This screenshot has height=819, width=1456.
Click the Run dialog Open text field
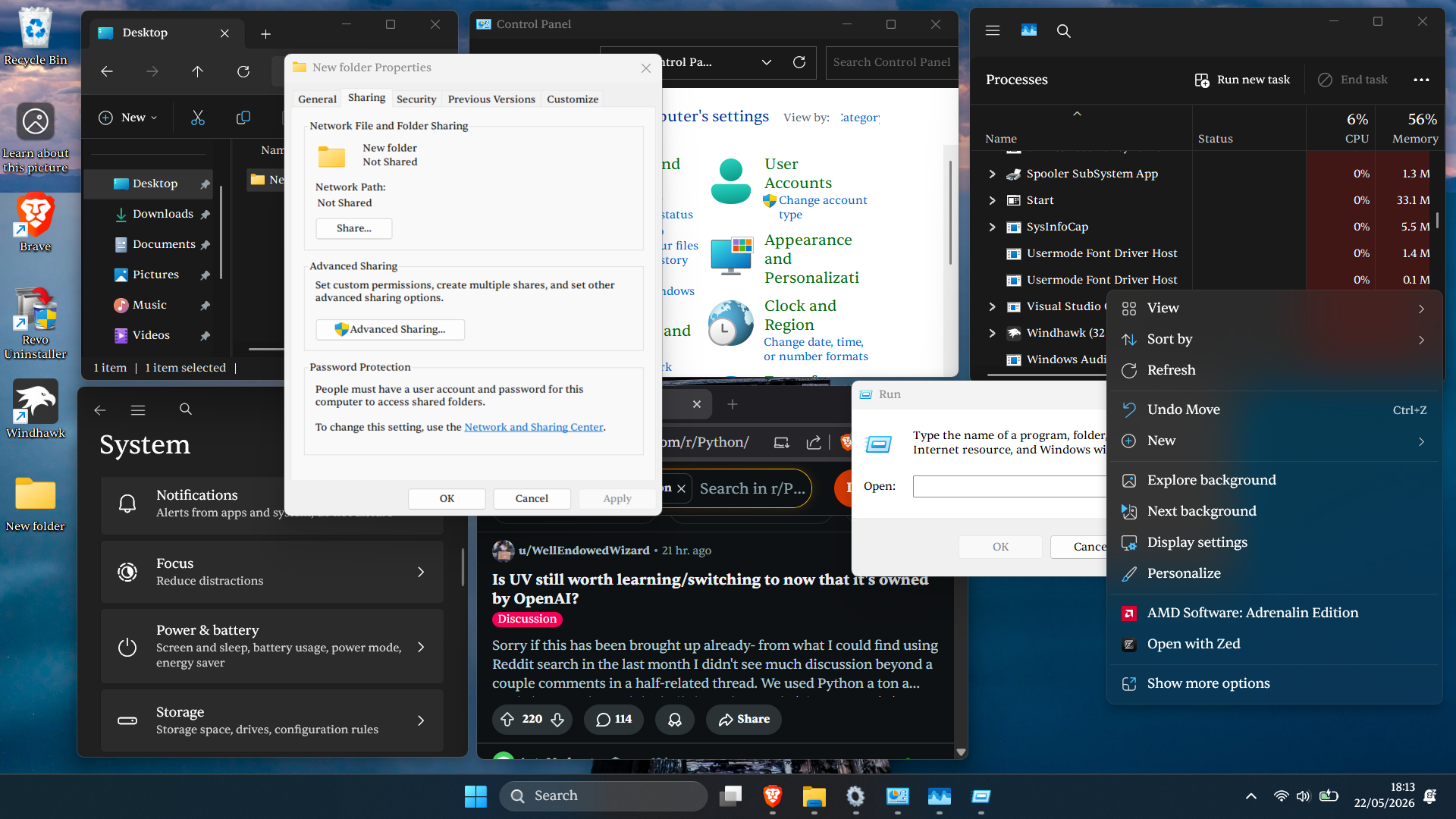pos(1009,486)
